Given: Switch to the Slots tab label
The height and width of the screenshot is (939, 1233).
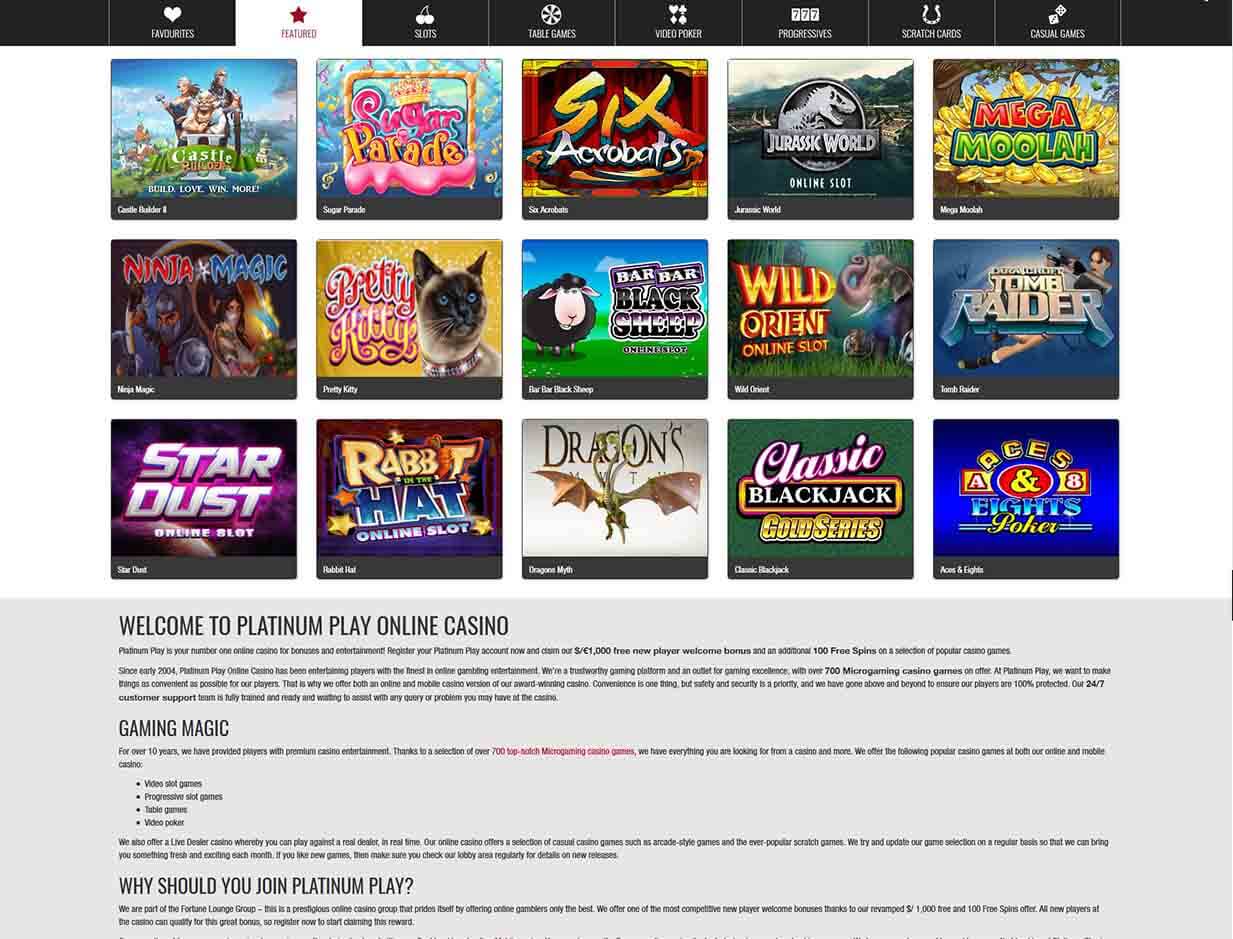Looking at the screenshot, I should (425, 34).
